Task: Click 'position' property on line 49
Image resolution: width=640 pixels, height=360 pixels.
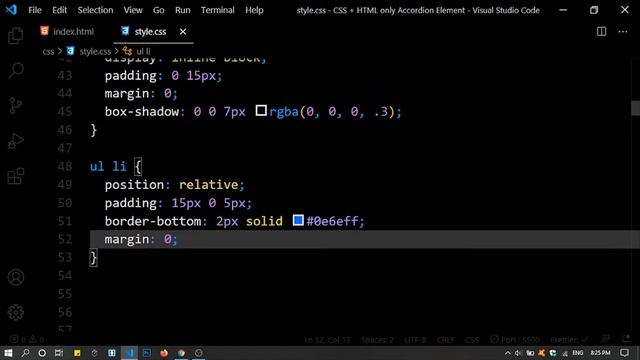Action: [134, 184]
